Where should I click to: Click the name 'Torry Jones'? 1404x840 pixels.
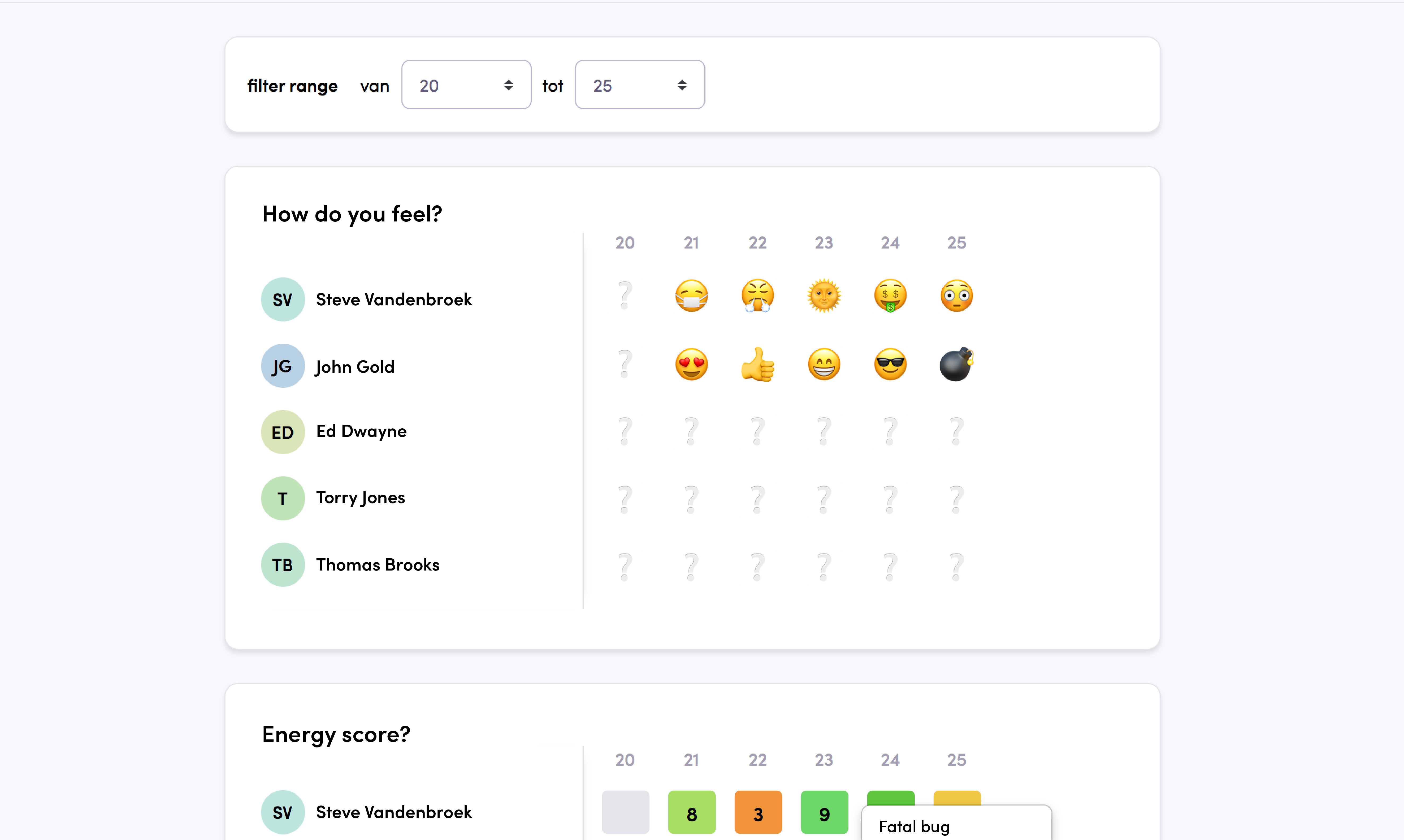pos(361,498)
